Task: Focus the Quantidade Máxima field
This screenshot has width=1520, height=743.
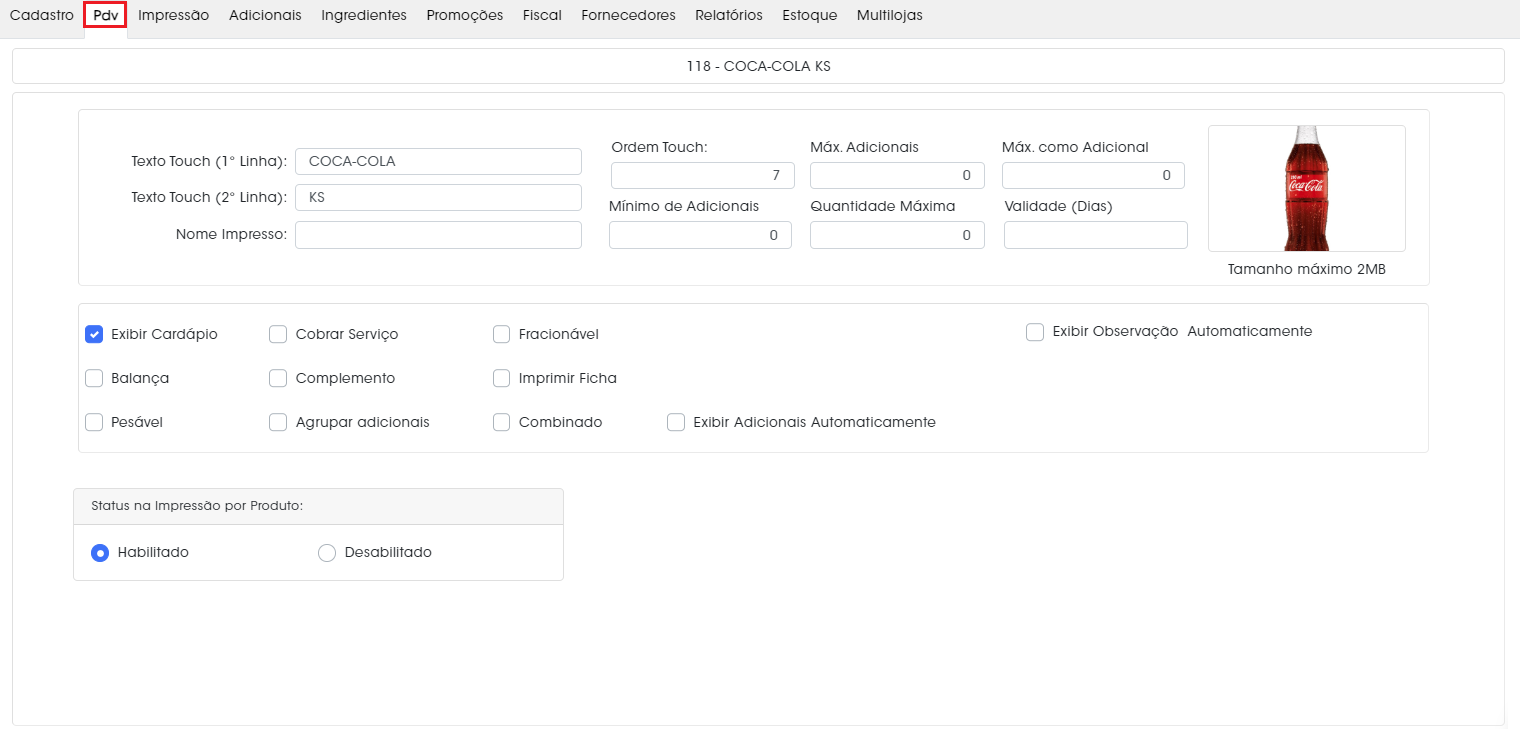Action: (x=897, y=235)
